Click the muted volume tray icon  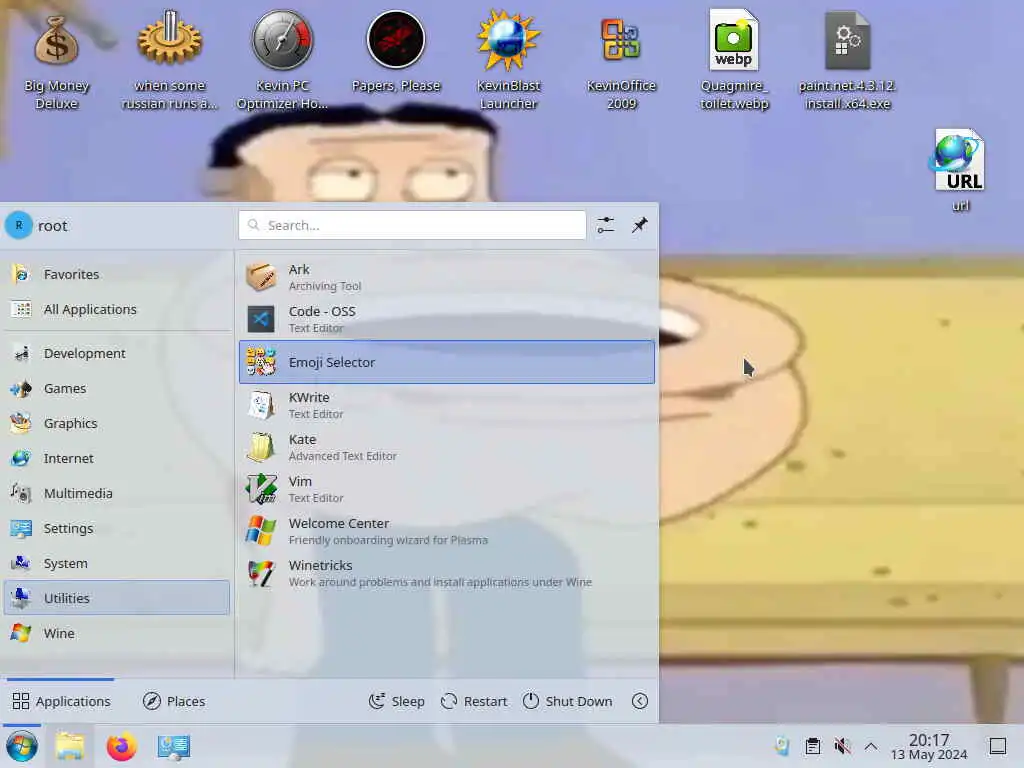coord(842,746)
